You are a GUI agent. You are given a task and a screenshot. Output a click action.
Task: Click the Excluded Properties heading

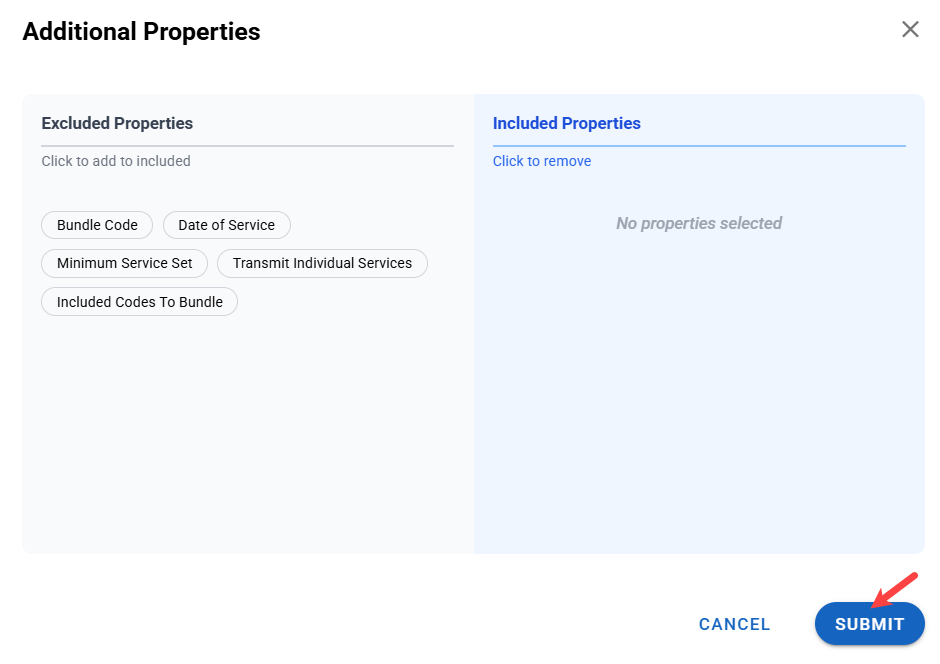117,124
